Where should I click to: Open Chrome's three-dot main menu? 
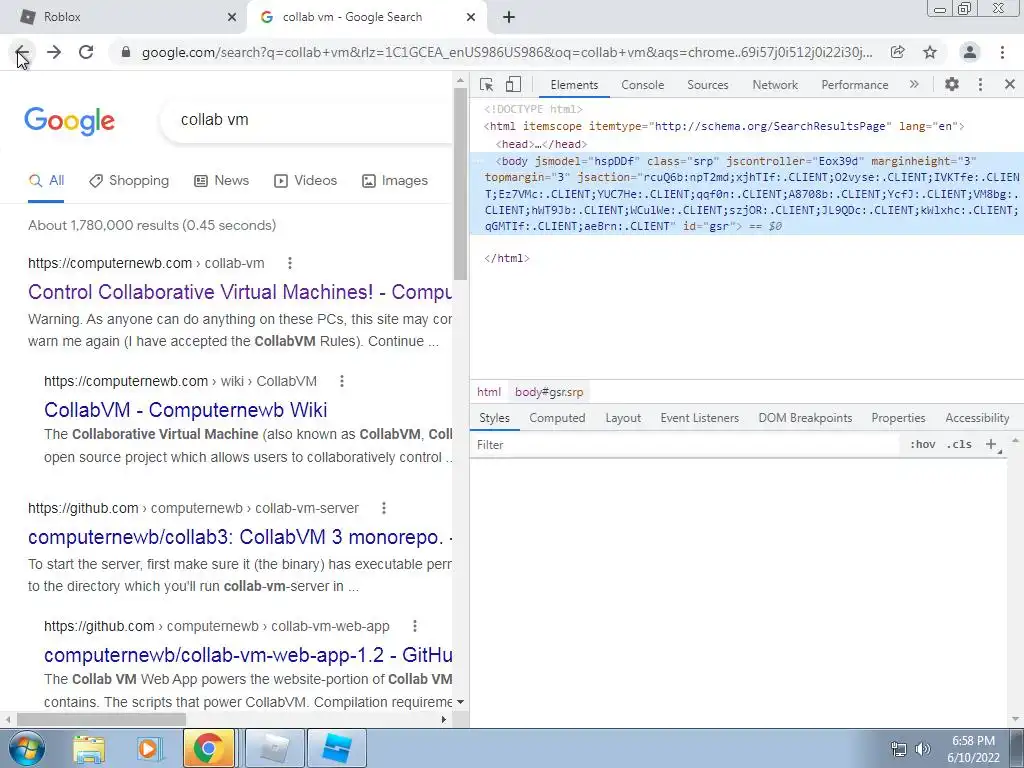(1002, 52)
